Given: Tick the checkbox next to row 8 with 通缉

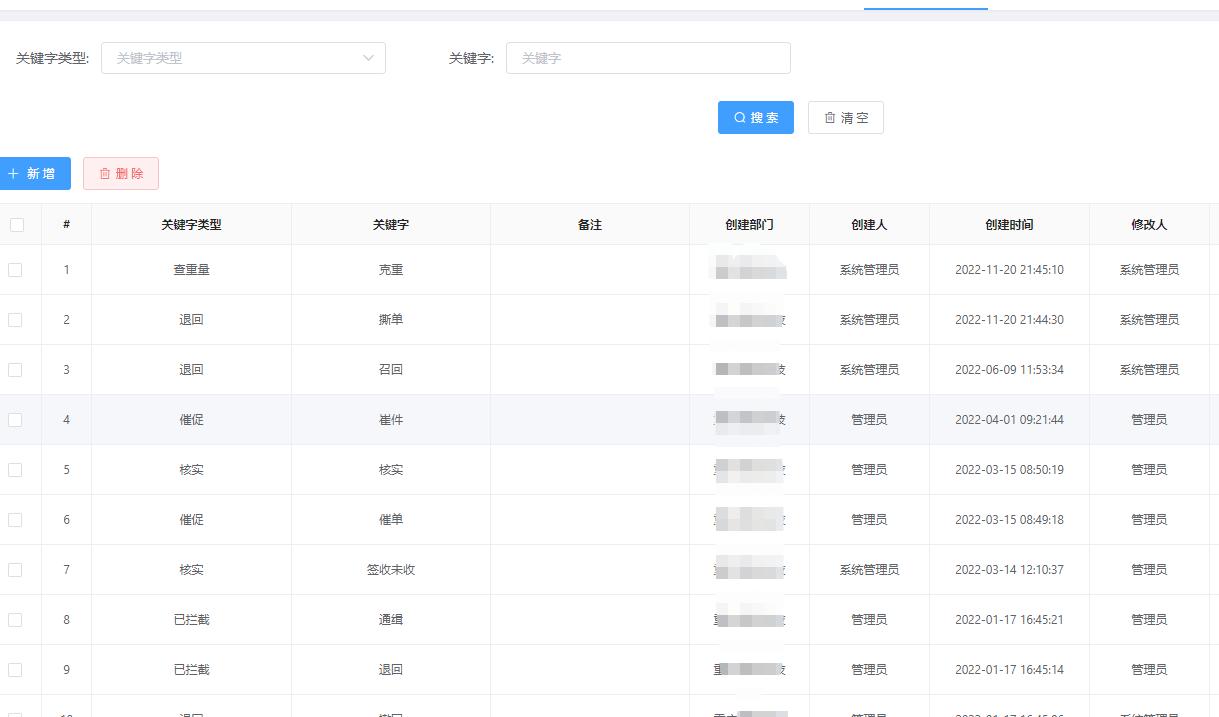Looking at the screenshot, I should [16, 619].
